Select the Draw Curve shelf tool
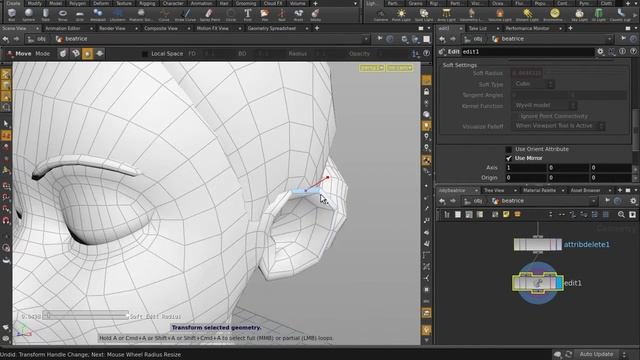The image size is (640, 360). click(185, 15)
